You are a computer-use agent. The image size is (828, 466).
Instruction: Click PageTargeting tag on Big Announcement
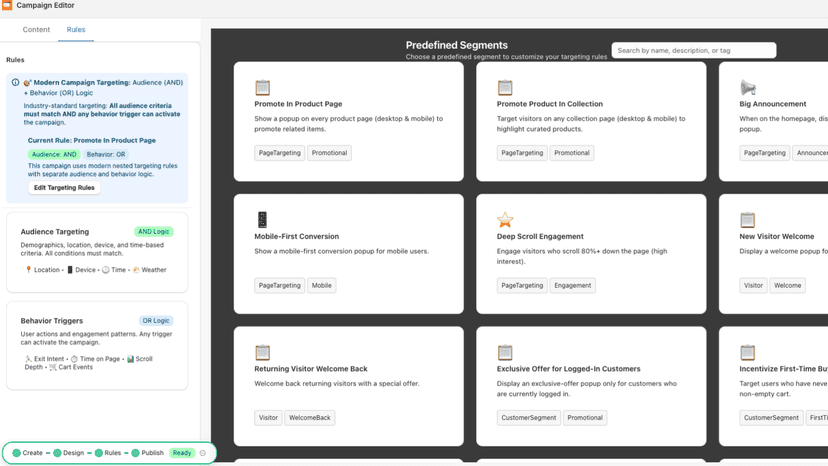(765, 153)
